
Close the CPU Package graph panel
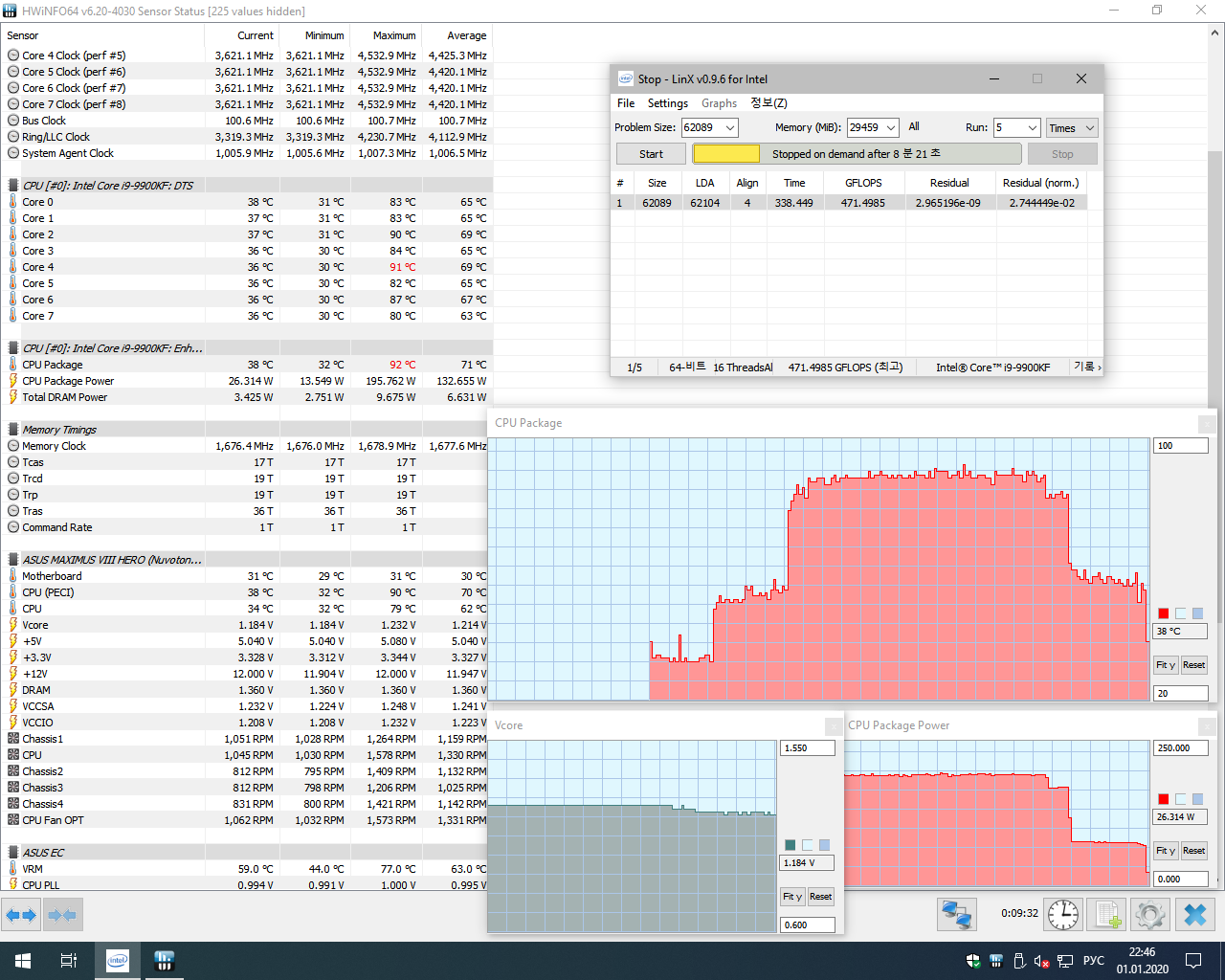[x=1207, y=423]
